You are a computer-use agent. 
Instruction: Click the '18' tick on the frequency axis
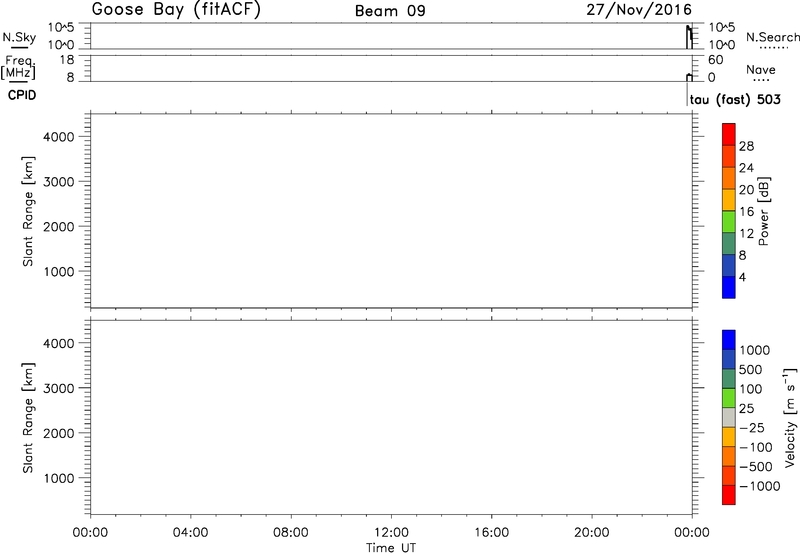click(67, 60)
